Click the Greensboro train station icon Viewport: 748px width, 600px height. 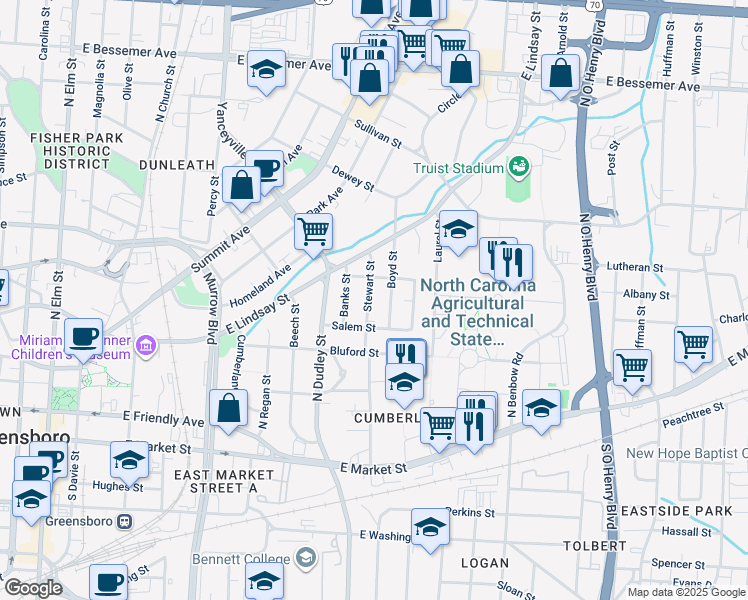(125, 521)
